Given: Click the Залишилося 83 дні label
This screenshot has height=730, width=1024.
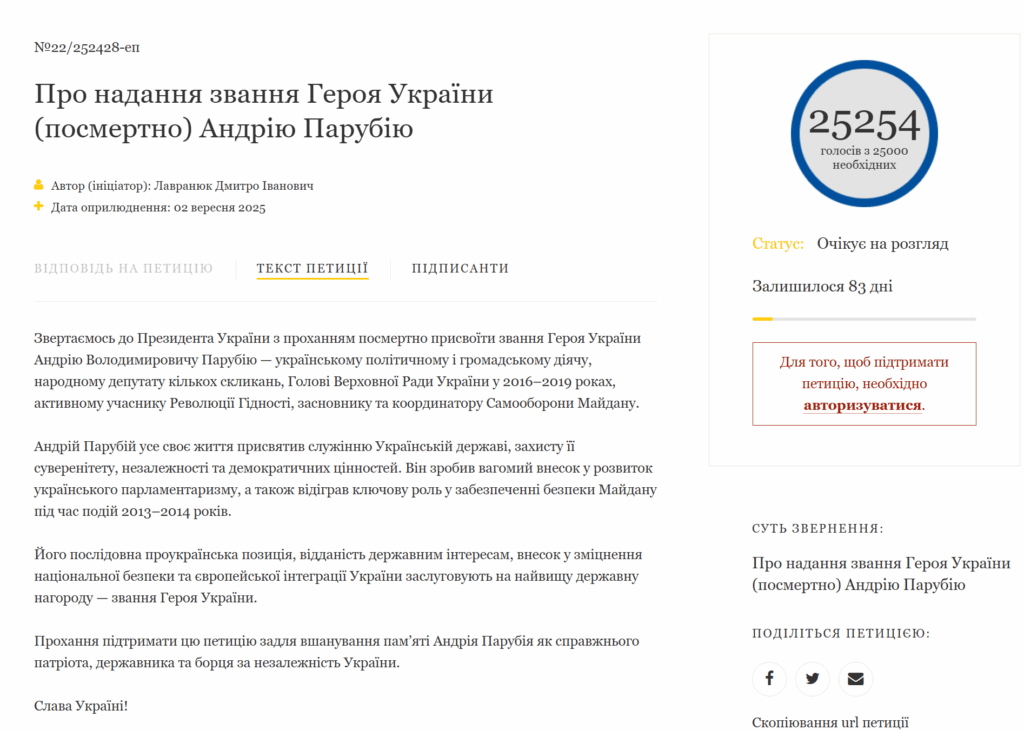Looking at the screenshot, I should [x=822, y=286].
